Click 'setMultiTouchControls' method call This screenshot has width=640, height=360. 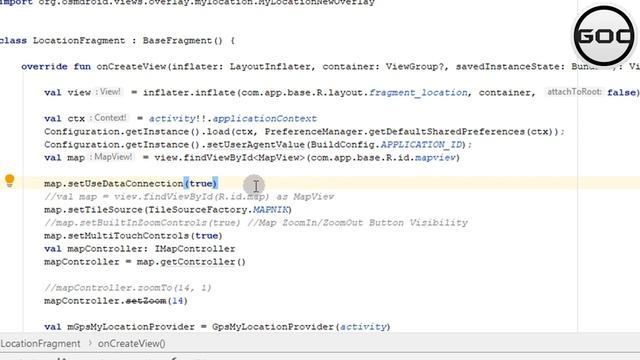click(128, 236)
